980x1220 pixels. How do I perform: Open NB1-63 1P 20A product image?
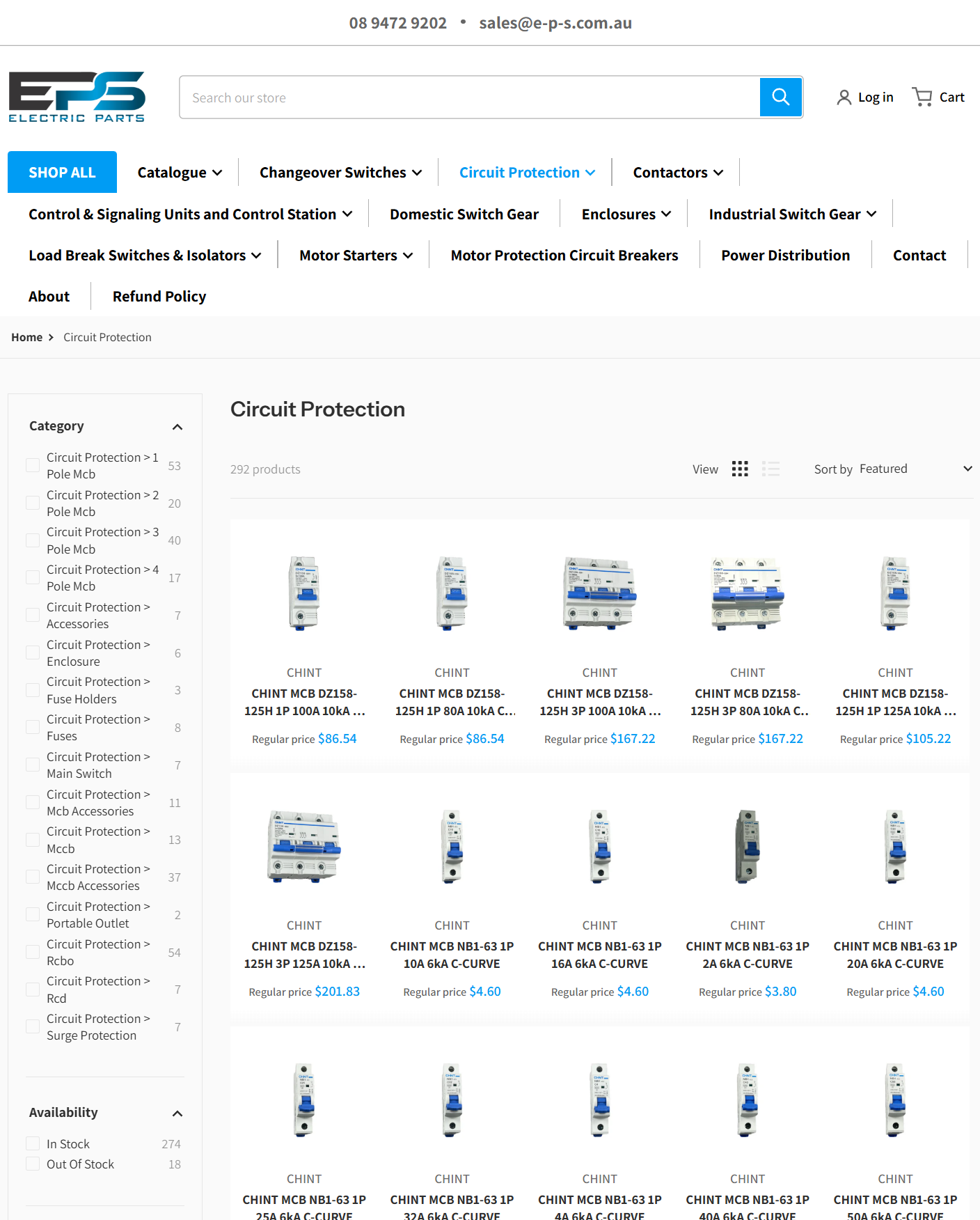click(896, 847)
